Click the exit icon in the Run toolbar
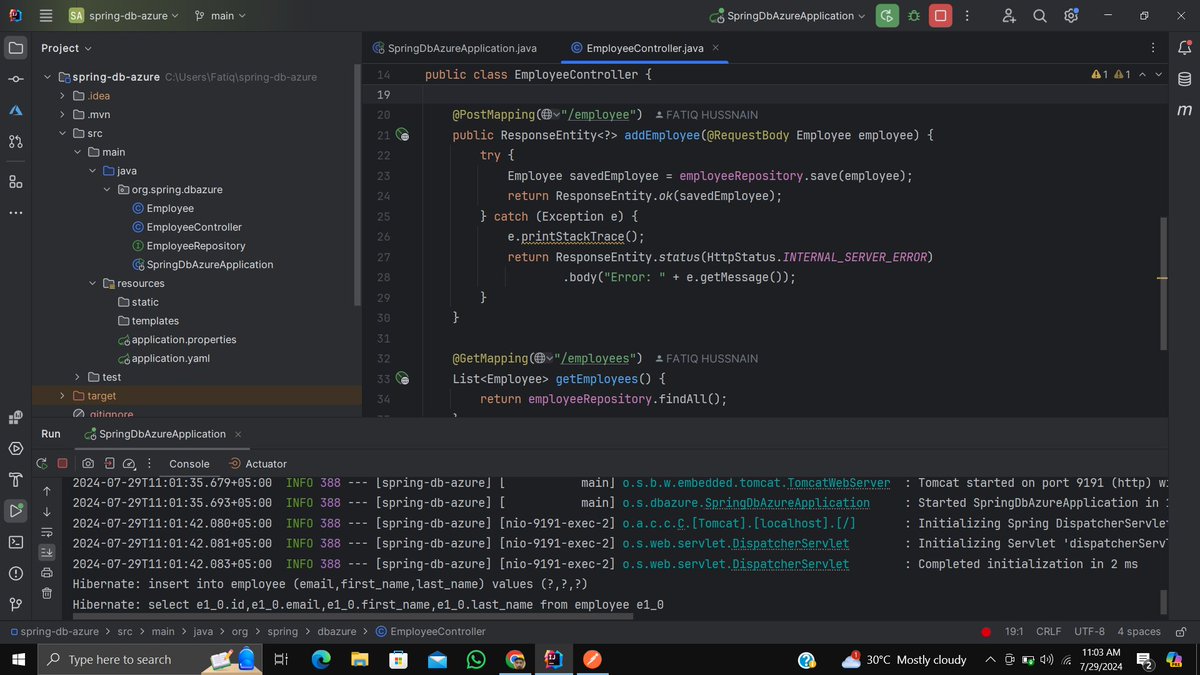Viewport: 1200px width, 675px height. [x=109, y=464]
